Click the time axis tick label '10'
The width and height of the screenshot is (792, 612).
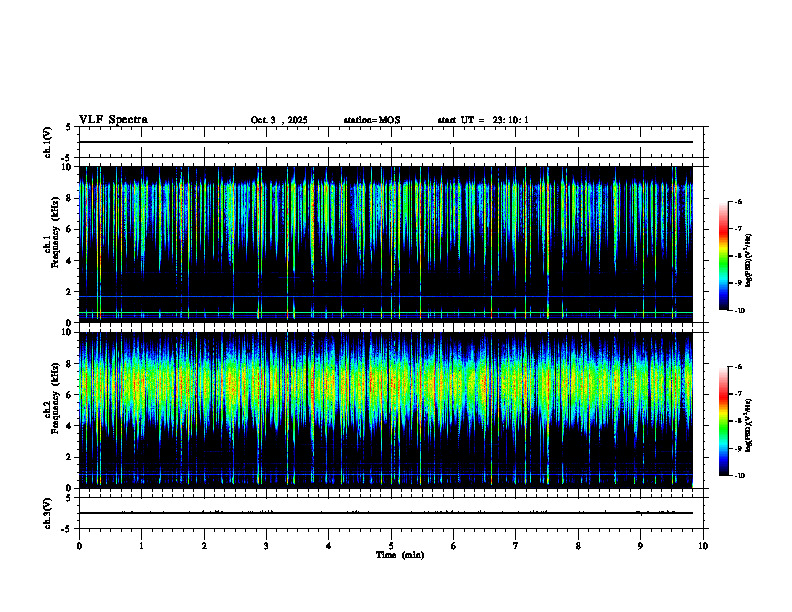(x=703, y=546)
